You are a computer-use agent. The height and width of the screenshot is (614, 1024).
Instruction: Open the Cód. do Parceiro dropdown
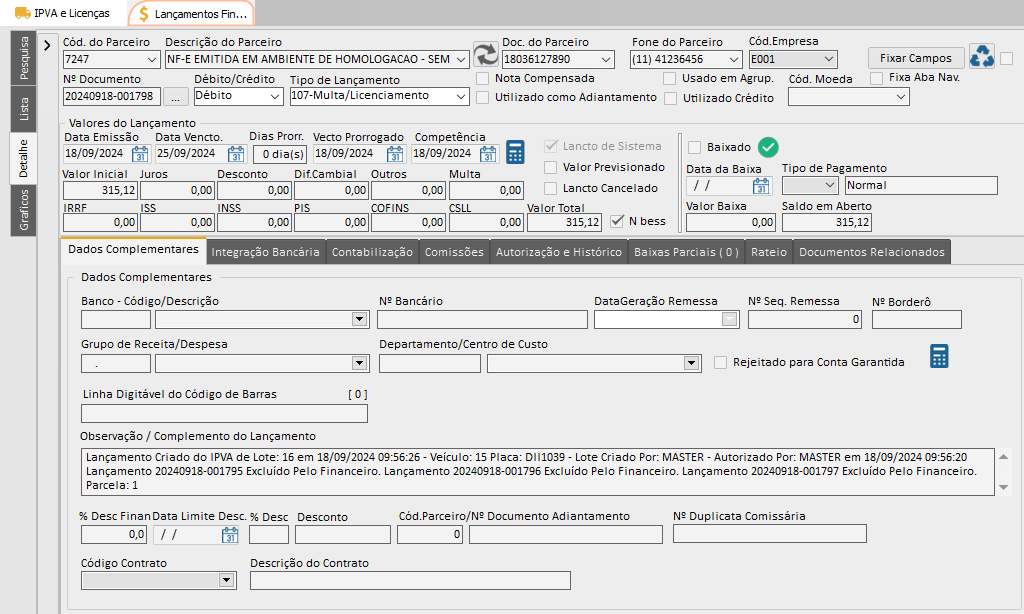pos(152,59)
